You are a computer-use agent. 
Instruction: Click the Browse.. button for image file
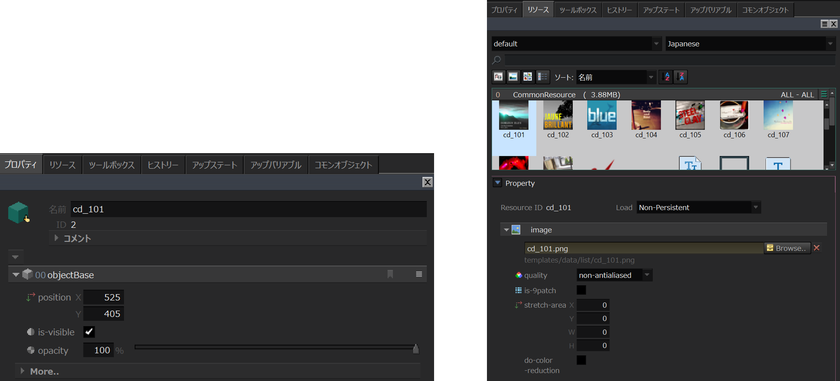tap(787, 248)
